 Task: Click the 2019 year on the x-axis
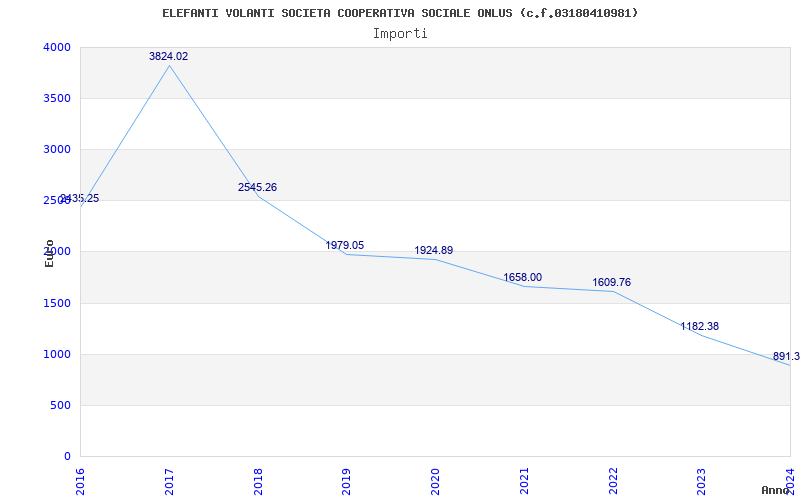346,481
